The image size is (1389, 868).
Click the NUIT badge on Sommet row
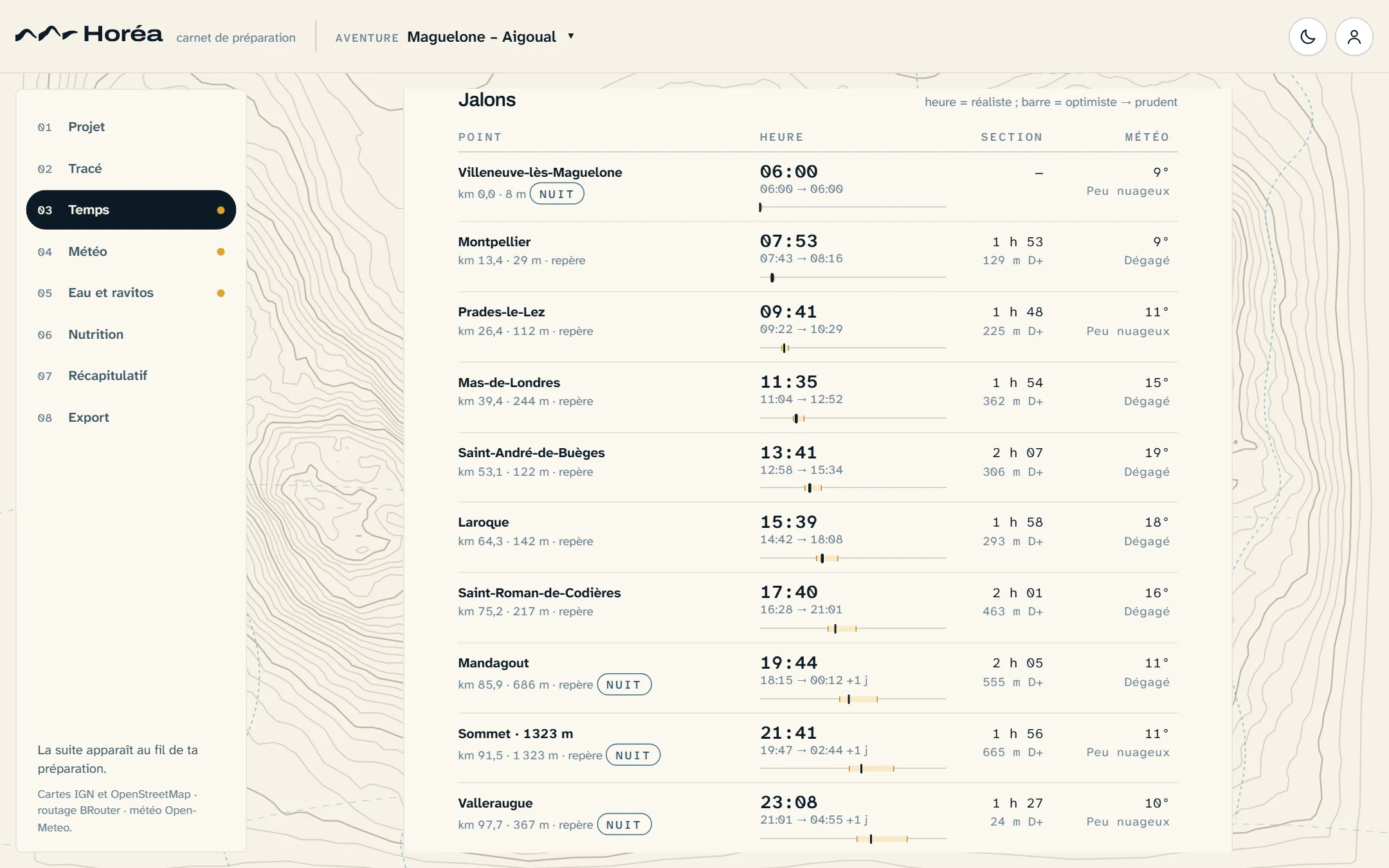tap(633, 755)
